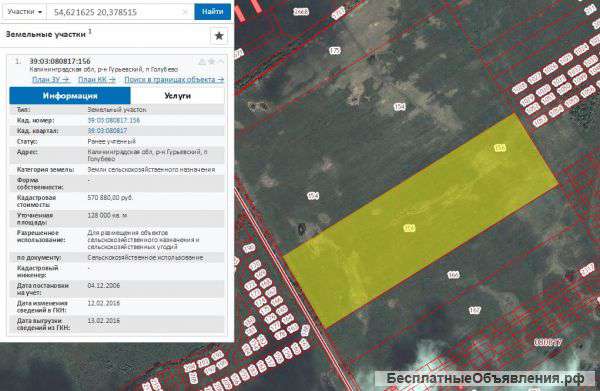Click the registration date 04.12.2006
600x391 pixels.
point(104,285)
